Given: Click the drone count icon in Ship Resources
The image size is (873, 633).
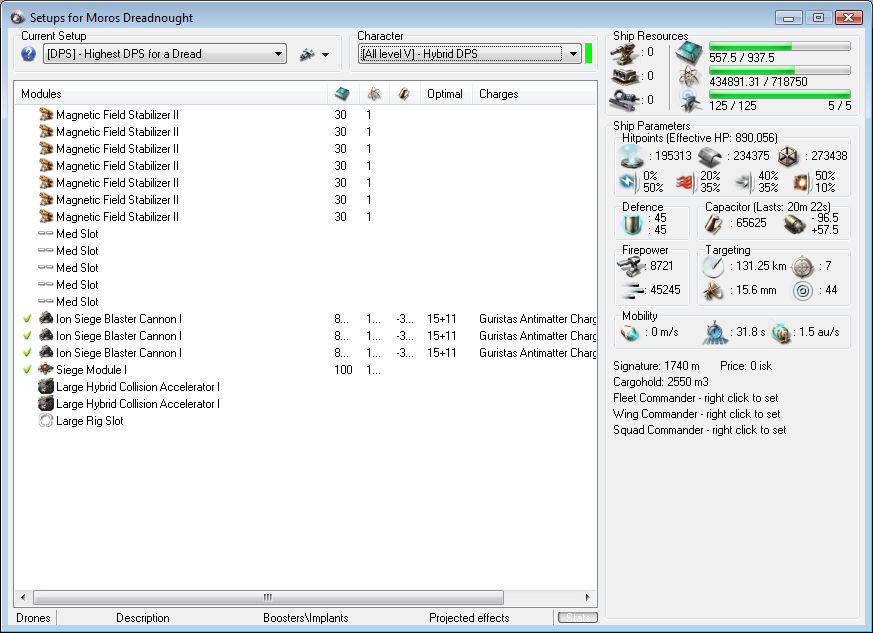Looking at the screenshot, I should (624, 100).
